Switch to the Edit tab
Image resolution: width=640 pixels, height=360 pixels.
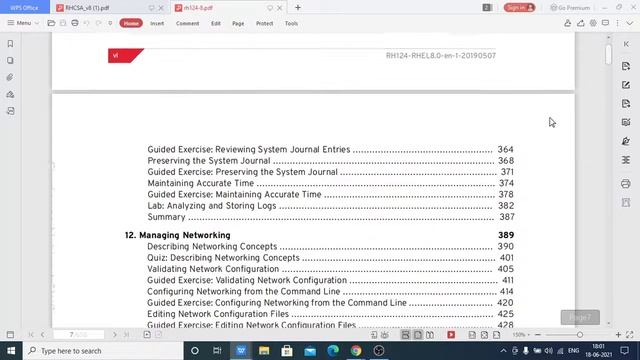216,23
